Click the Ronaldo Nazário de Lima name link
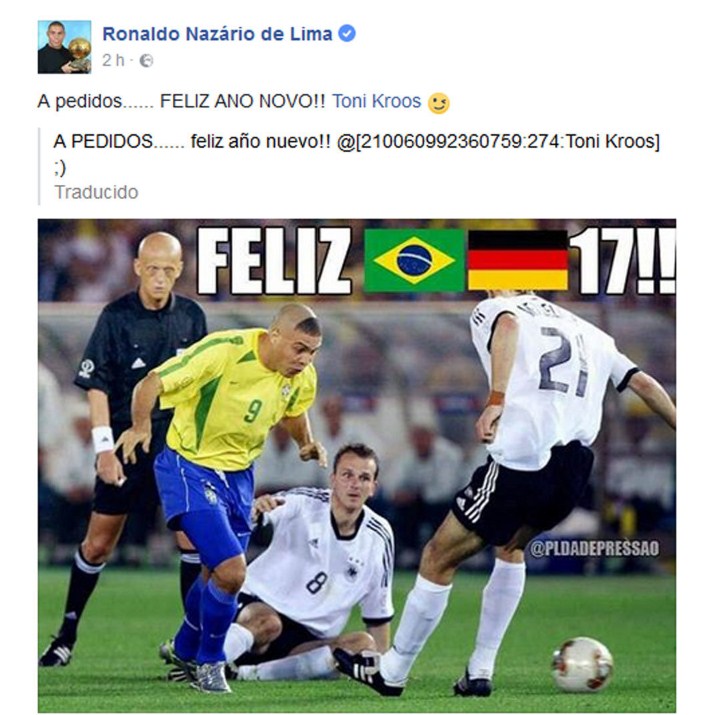The image size is (723, 715). 217,34
